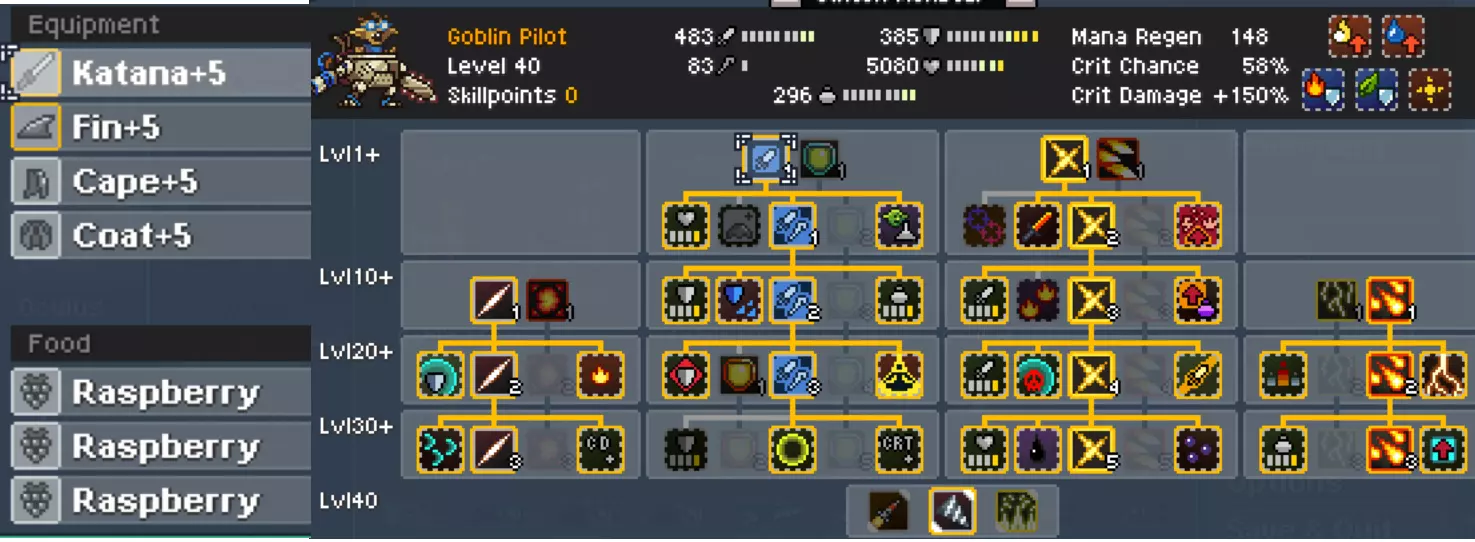This screenshot has width=1475, height=542.
Task: Select the green shield skill beside the feather
Action: (x=819, y=159)
